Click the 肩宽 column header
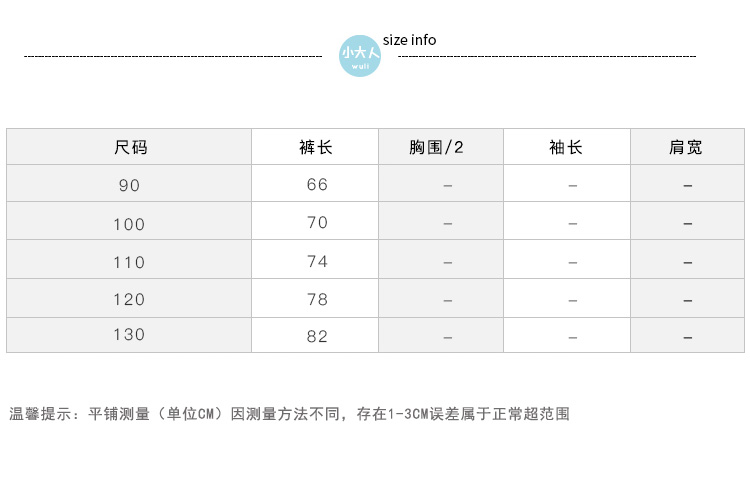This screenshot has height=477, width=750. [686, 147]
